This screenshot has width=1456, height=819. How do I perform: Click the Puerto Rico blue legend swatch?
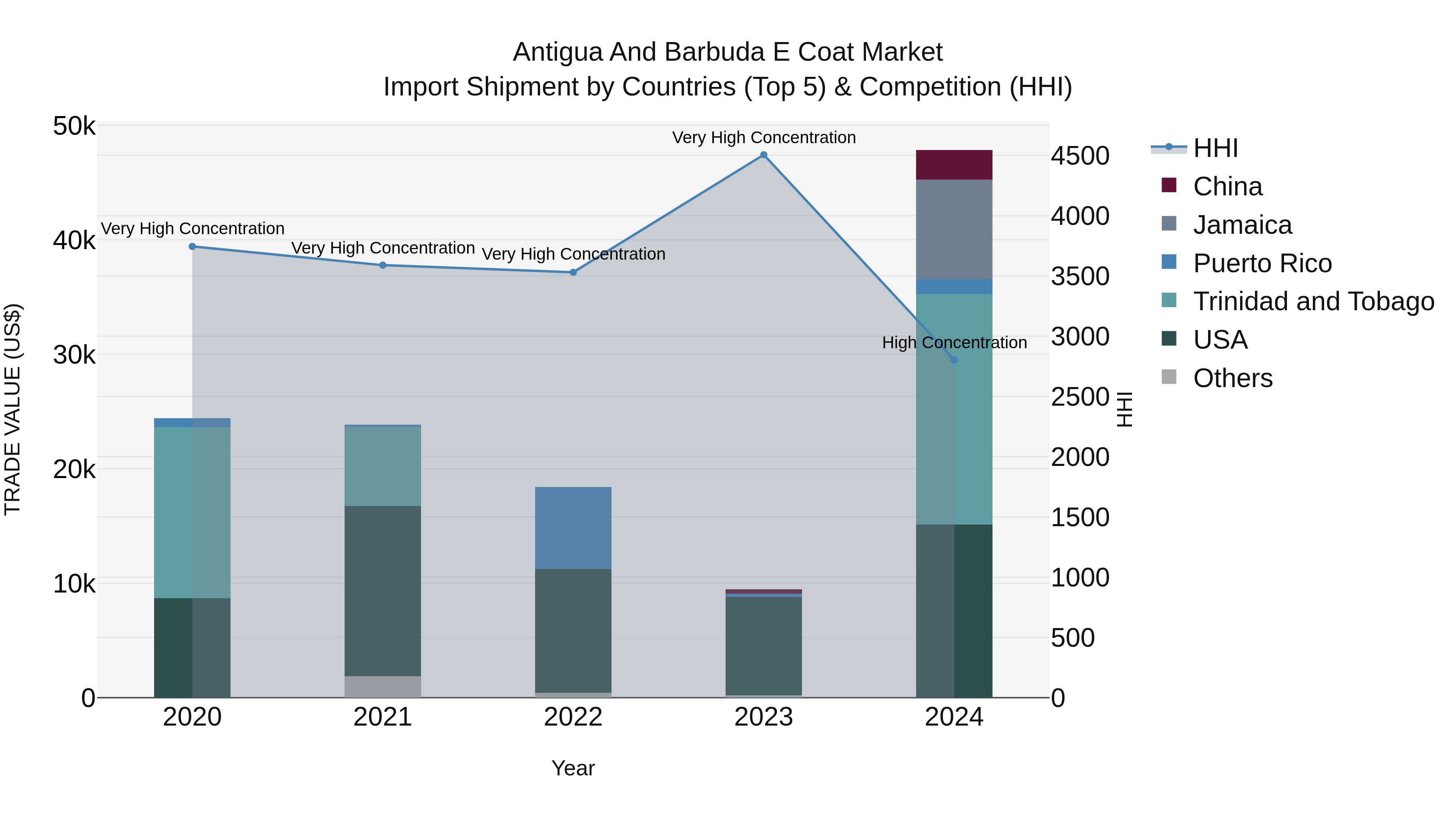click(x=1169, y=262)
